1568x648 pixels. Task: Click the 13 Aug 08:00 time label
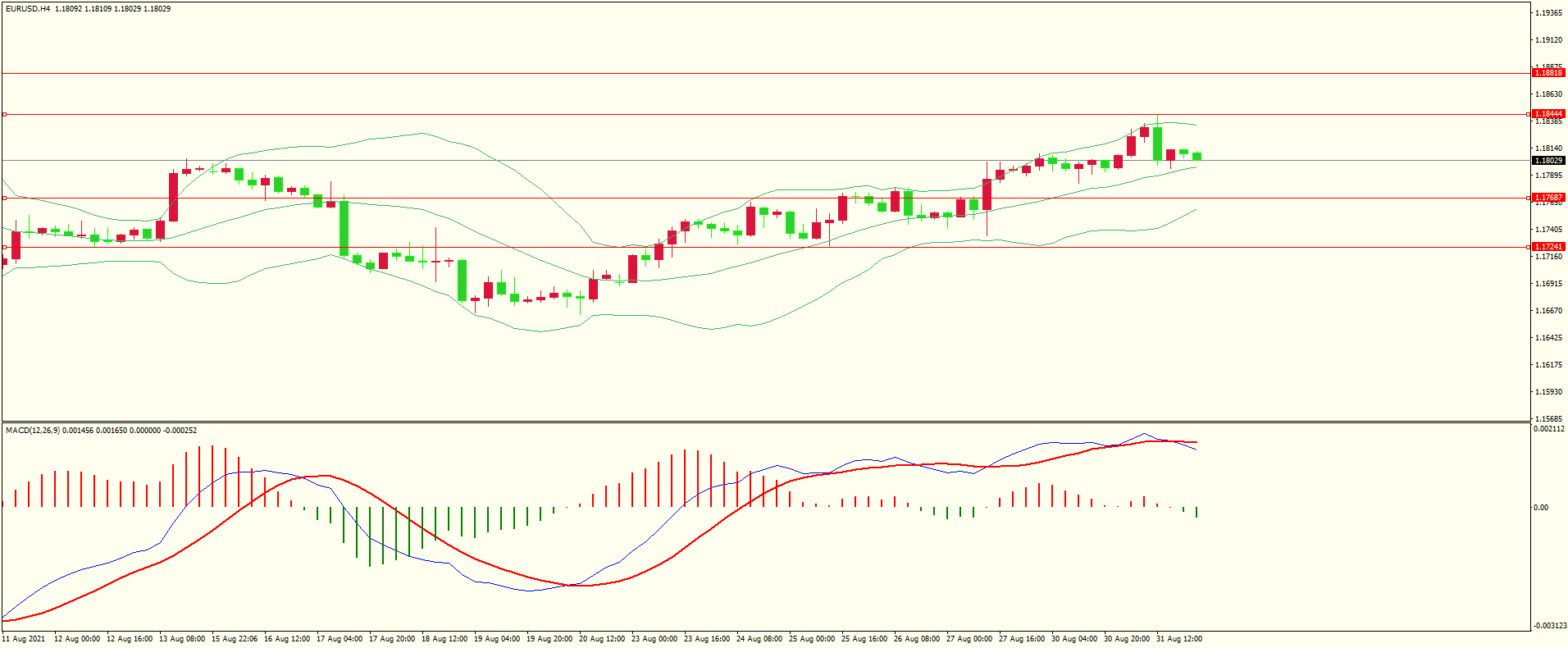182,639
